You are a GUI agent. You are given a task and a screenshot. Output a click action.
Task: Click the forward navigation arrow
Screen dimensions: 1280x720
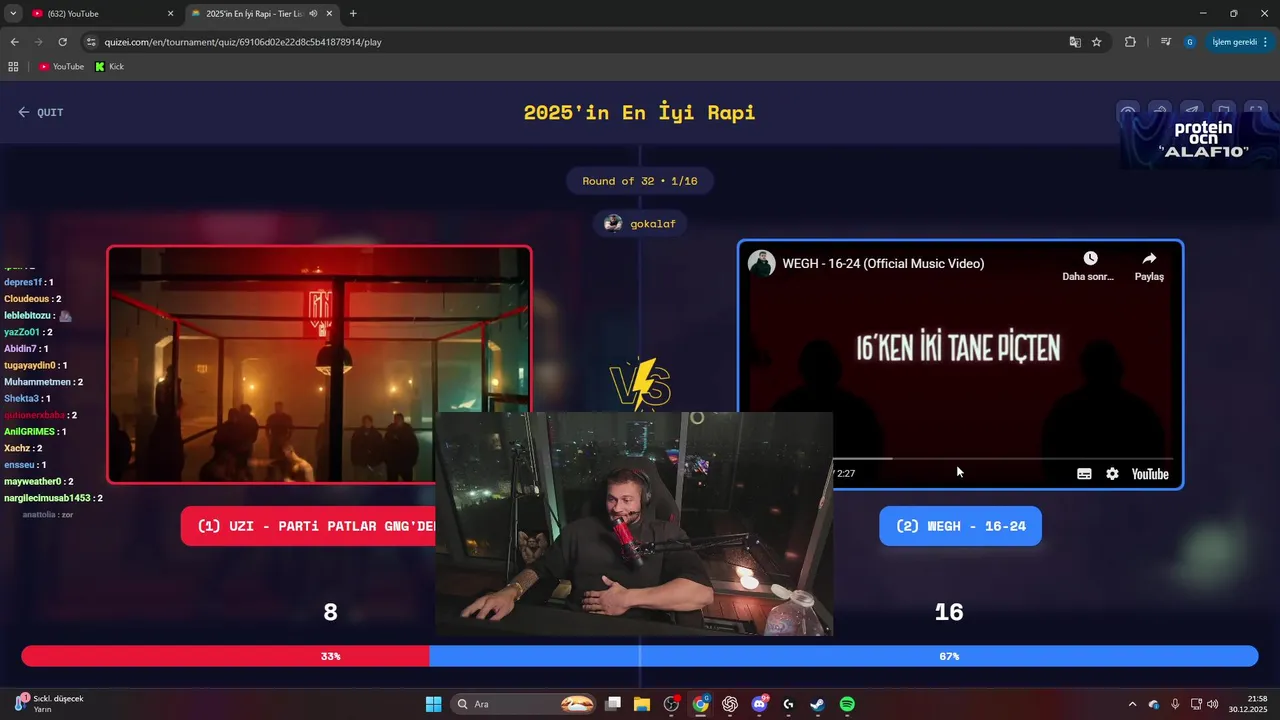point(38,42)
